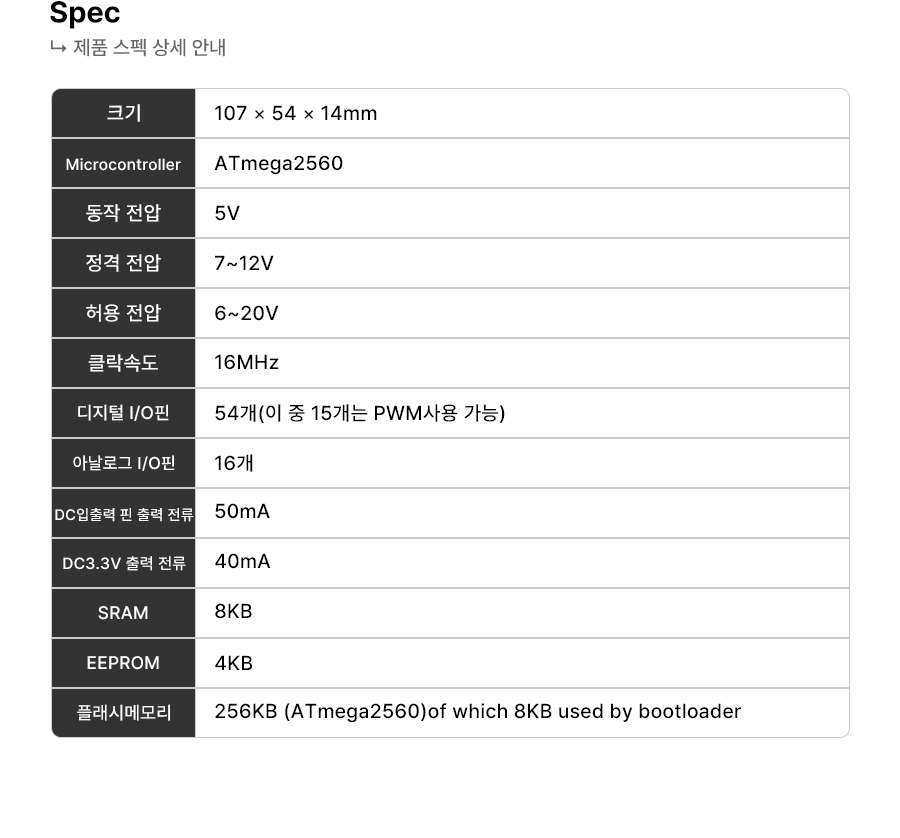This screenshot has height=838, width=900.
Task: Select the 아날로그 I/O핀 label cell
Action: 124,463
